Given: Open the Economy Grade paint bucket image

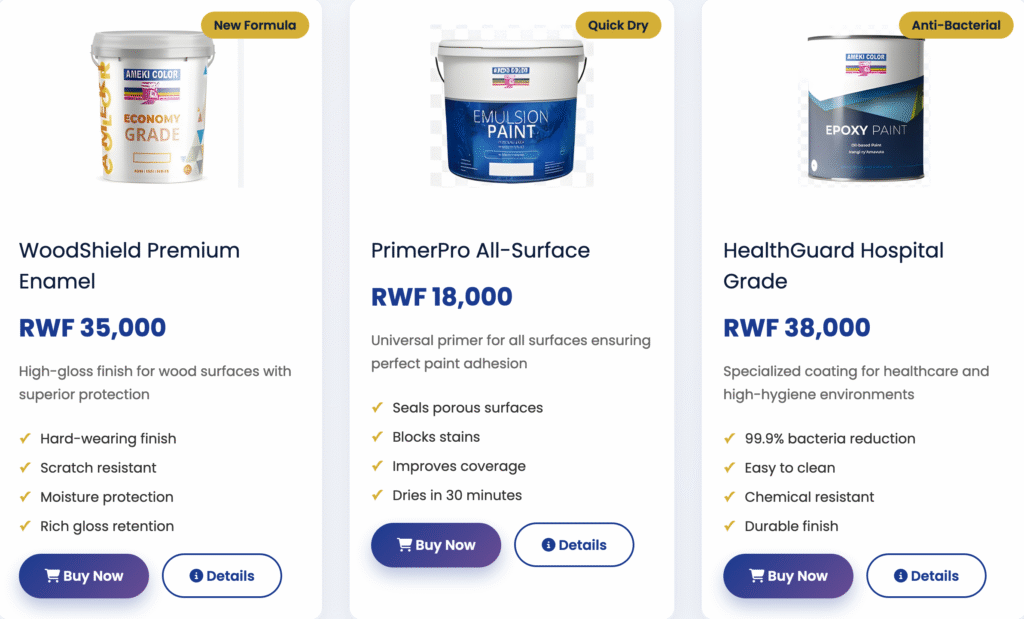Looking at the screenshot, I should (x=151, y=107).
